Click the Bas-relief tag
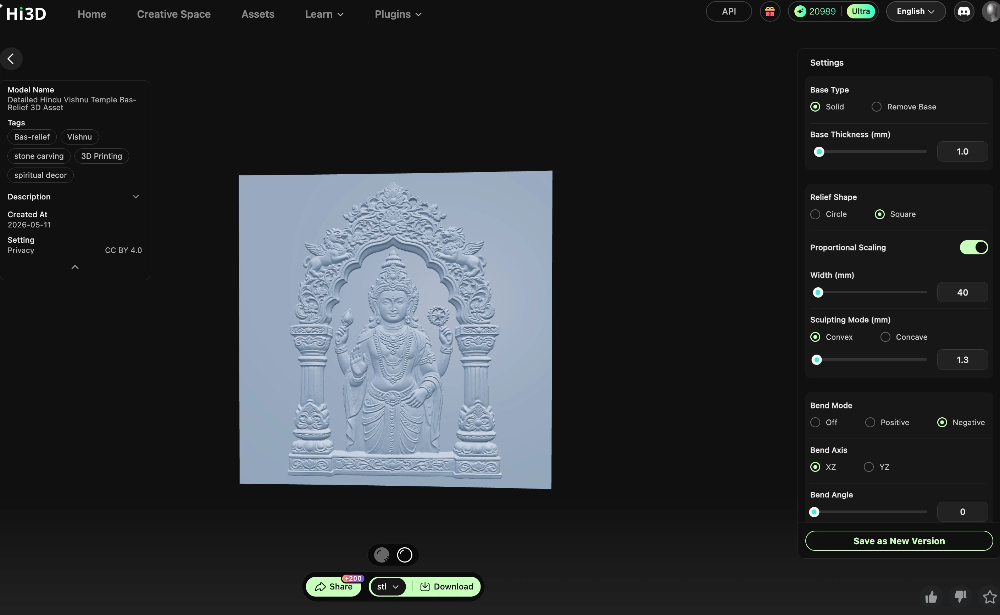Image resolution: width=1000 pixels, height=615 pixels. point(32,137)
